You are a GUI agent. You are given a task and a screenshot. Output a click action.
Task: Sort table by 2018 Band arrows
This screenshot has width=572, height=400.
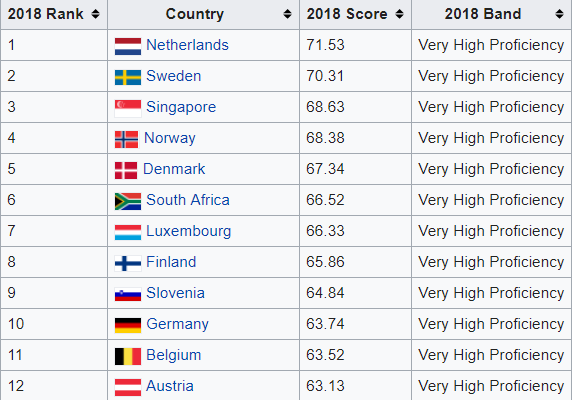[x=559, y=14]
